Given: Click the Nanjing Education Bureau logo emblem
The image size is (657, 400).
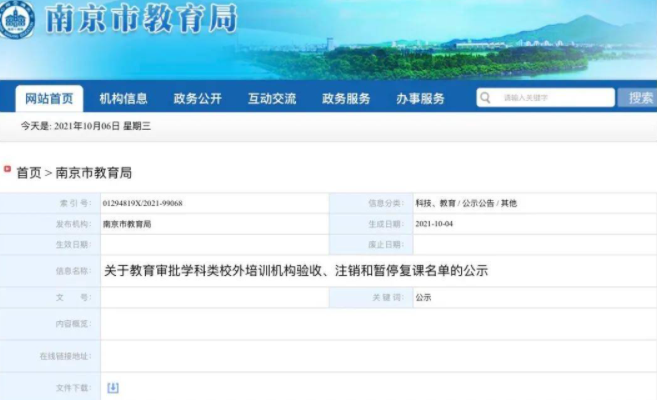Looking at the screenshot, I should 16,19.
